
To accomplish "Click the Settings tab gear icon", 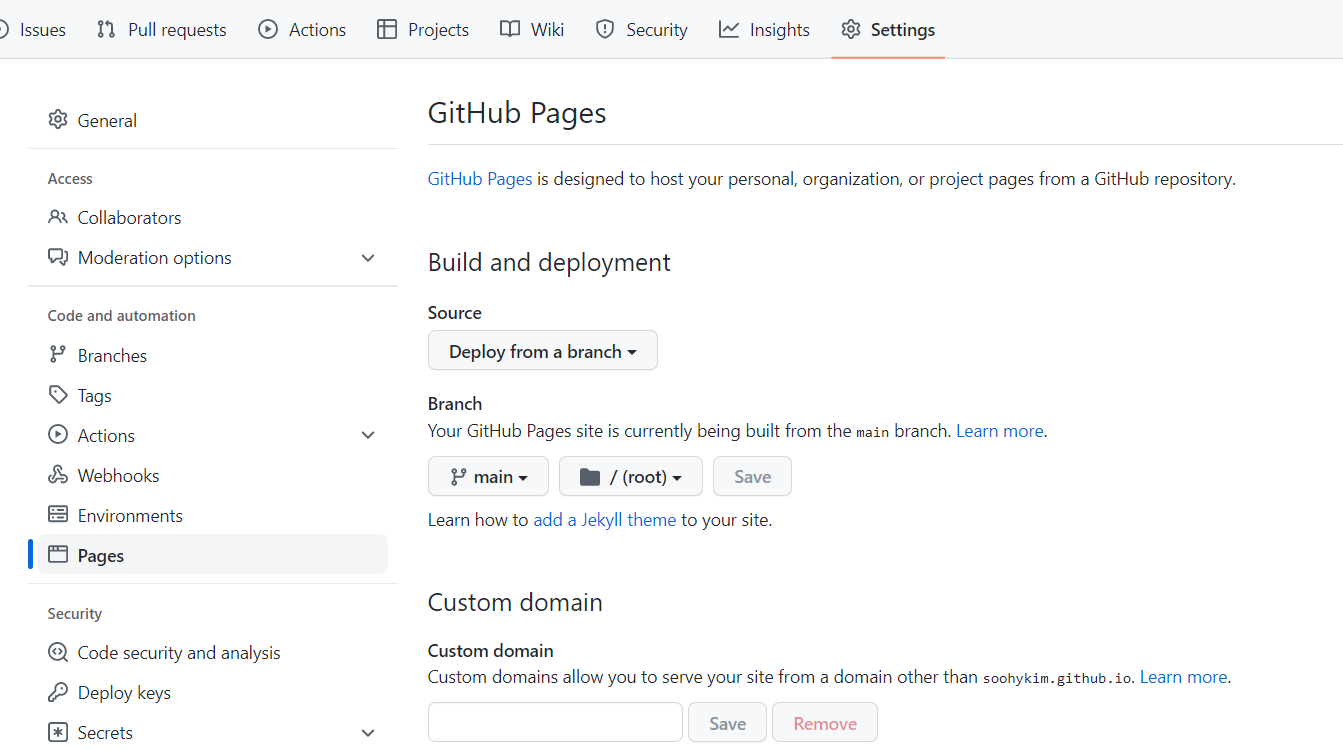I will click(x=851, y=30).
